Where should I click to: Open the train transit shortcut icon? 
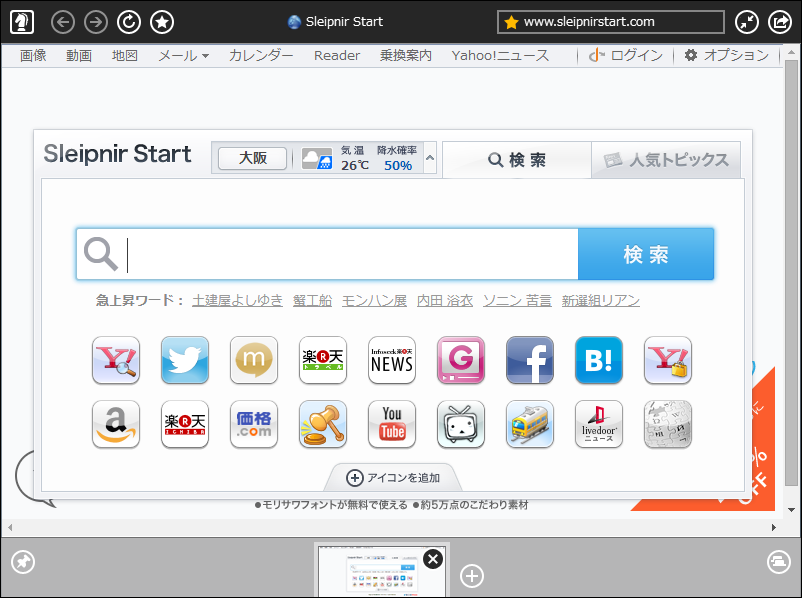[530, 424]
